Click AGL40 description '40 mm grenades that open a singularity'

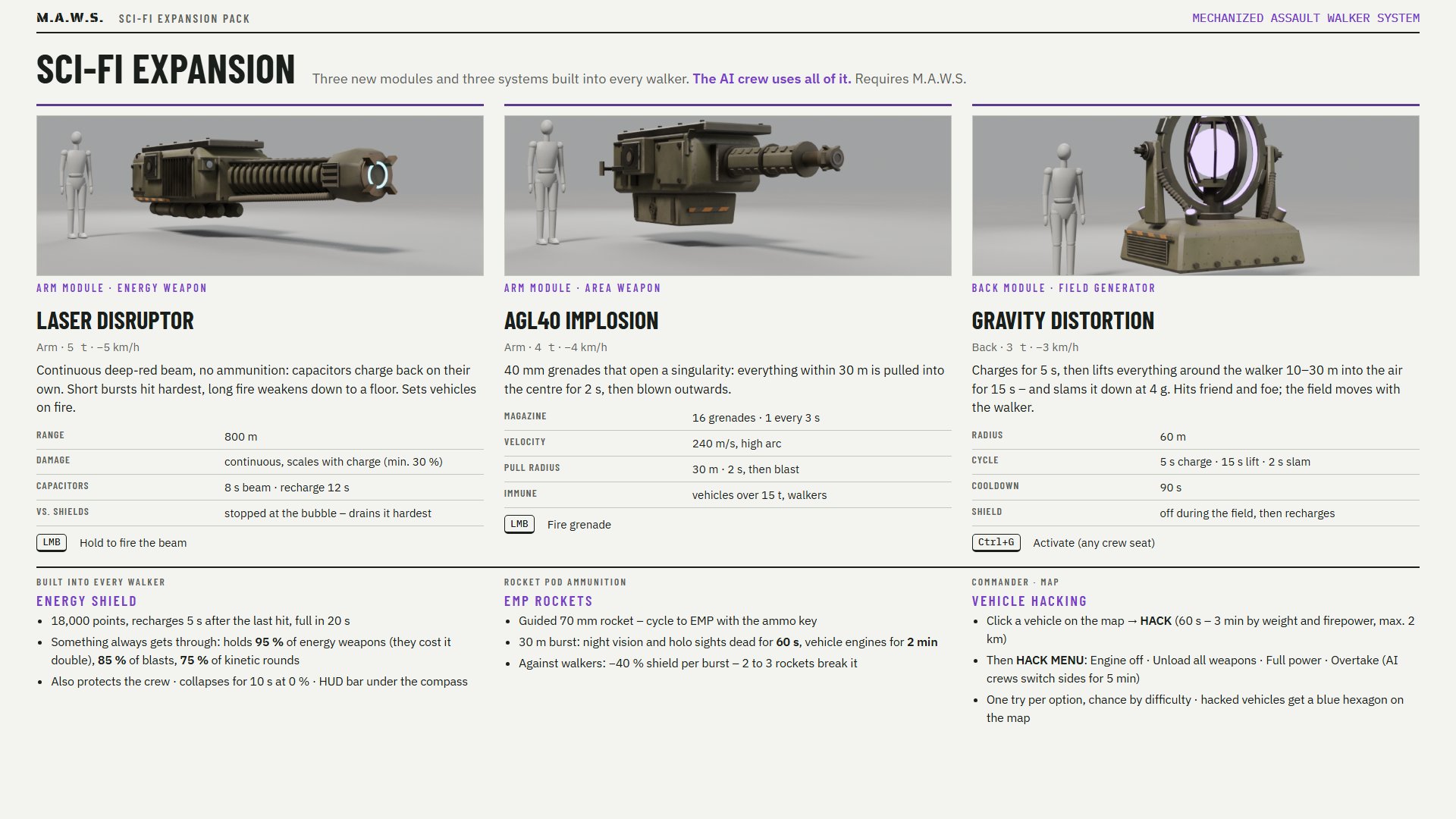coord(724,380)
